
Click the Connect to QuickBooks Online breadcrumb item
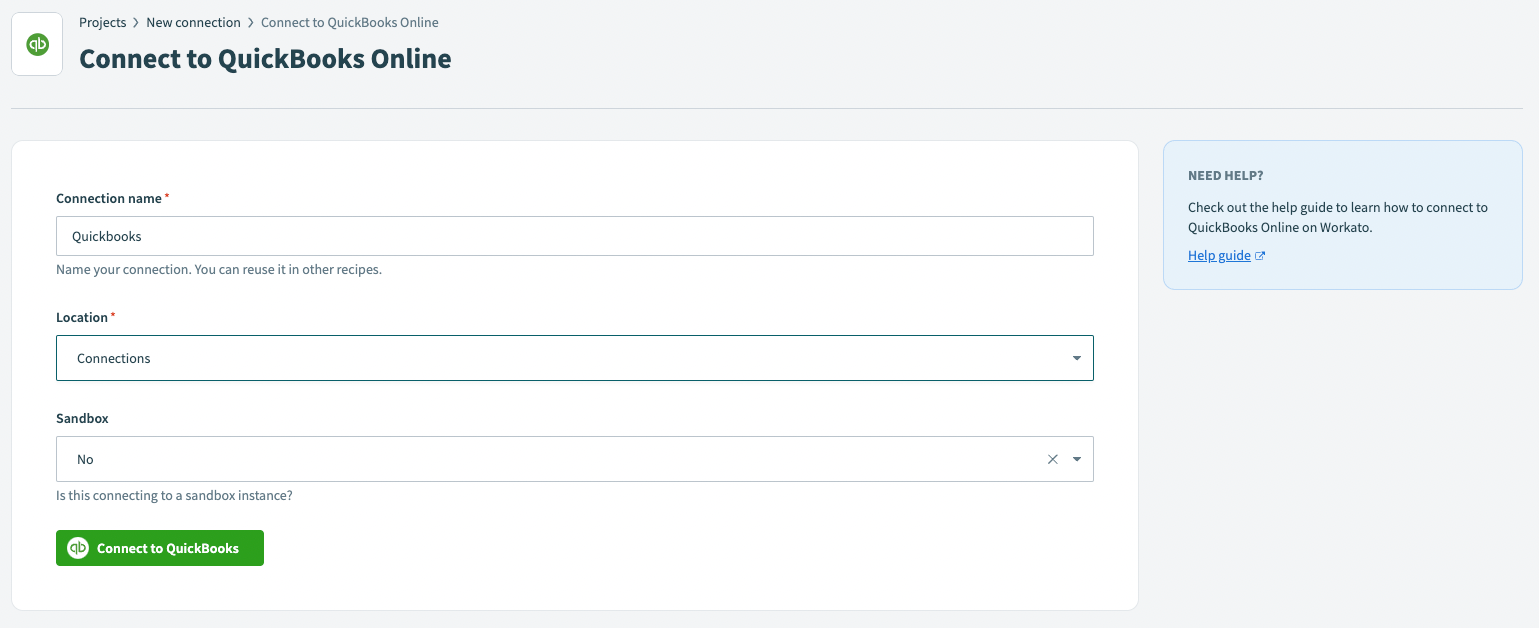pyautogui.click(x=349, y=22)
